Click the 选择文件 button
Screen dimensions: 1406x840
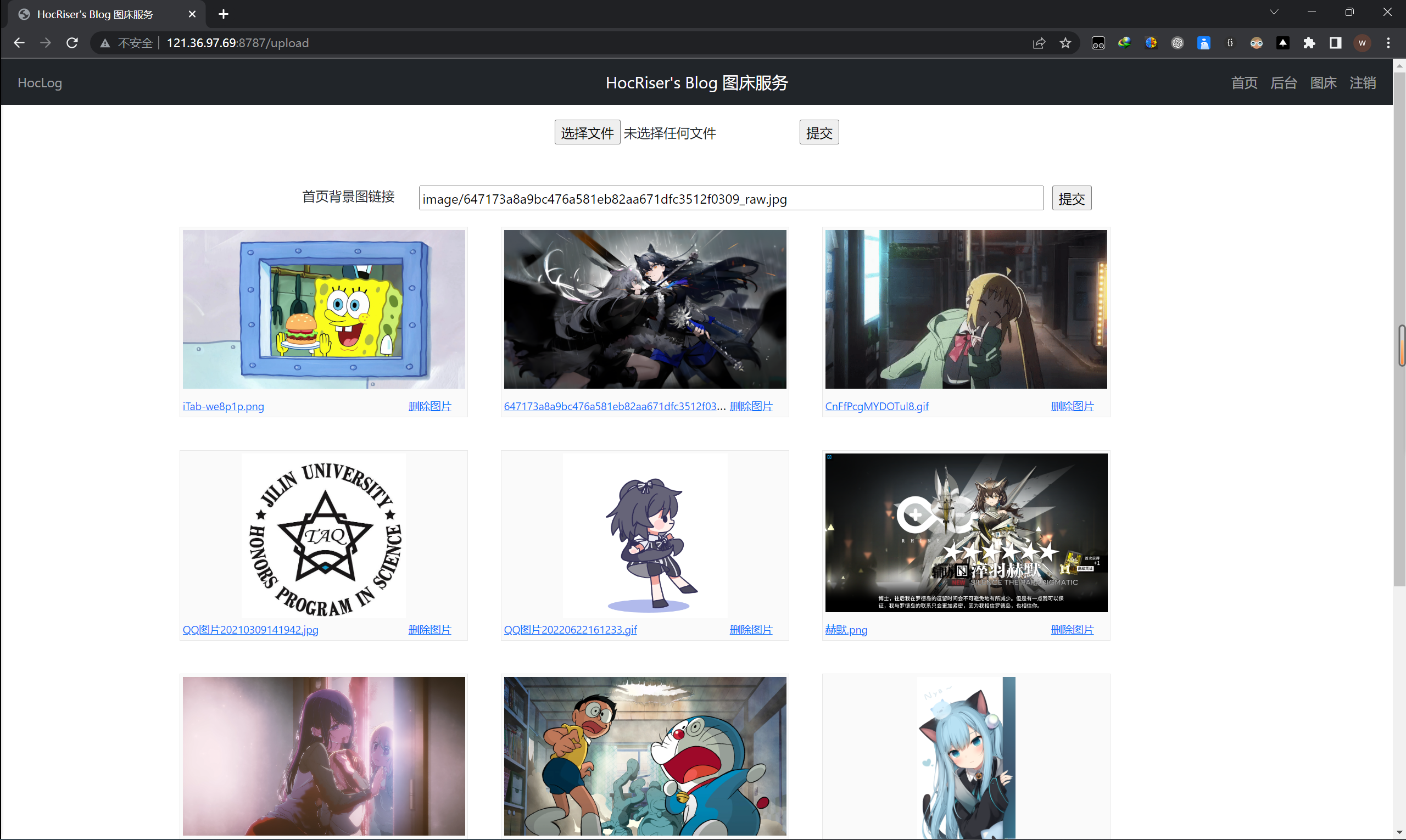(x=587, y=132)
